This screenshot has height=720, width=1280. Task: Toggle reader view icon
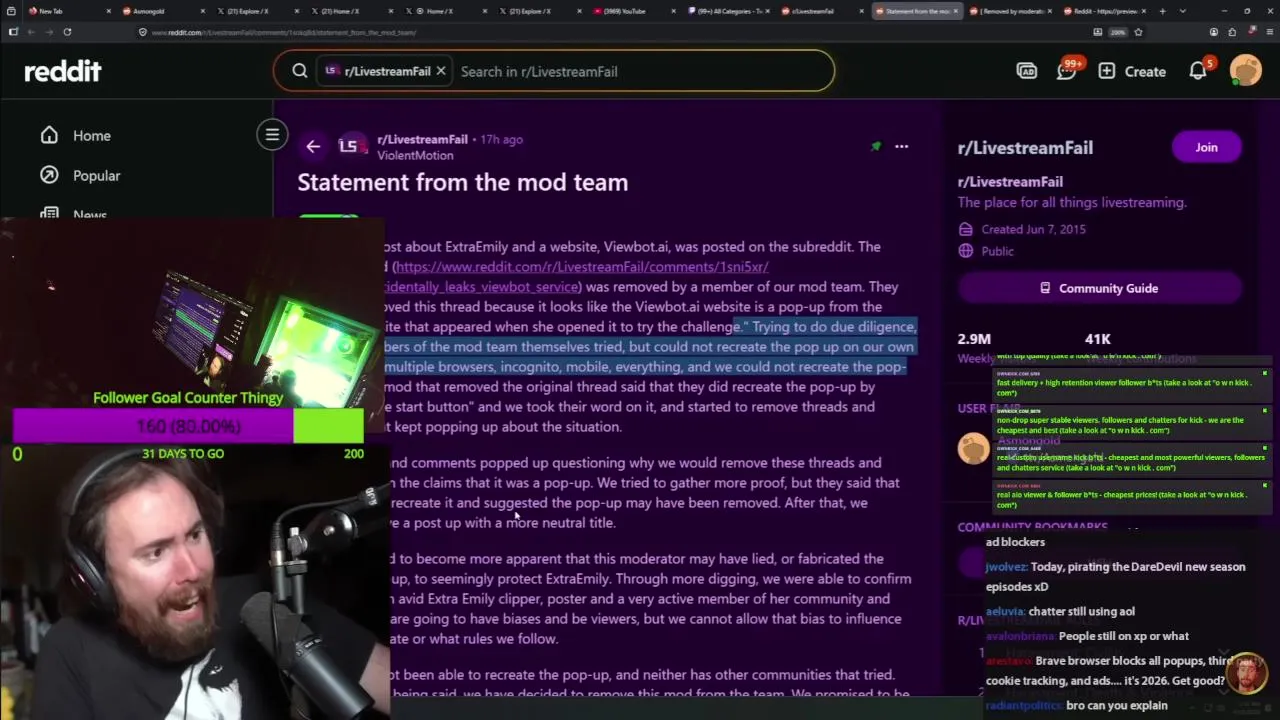(1098, 32)
